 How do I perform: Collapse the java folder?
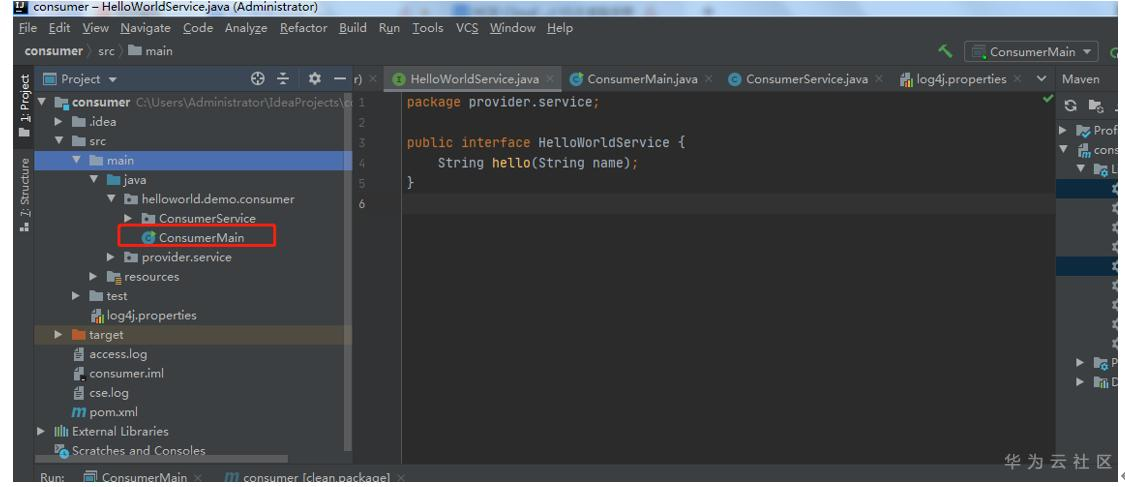94,179
